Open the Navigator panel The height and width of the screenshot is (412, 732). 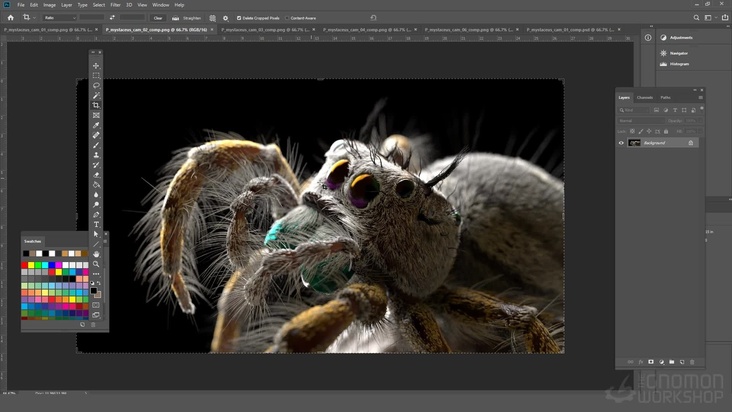[x=674, y=53]
